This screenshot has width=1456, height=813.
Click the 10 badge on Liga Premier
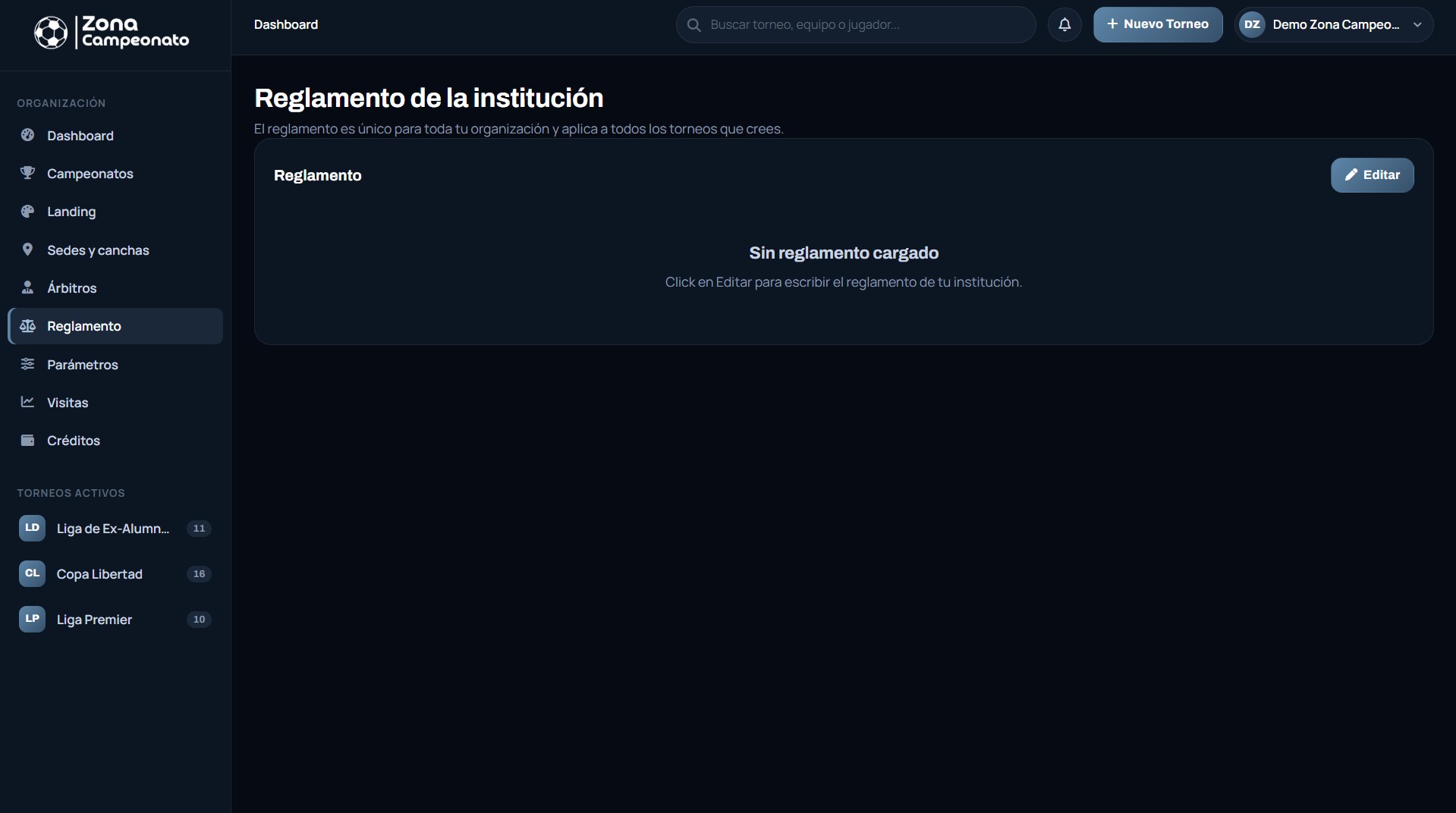click(199, 619)
